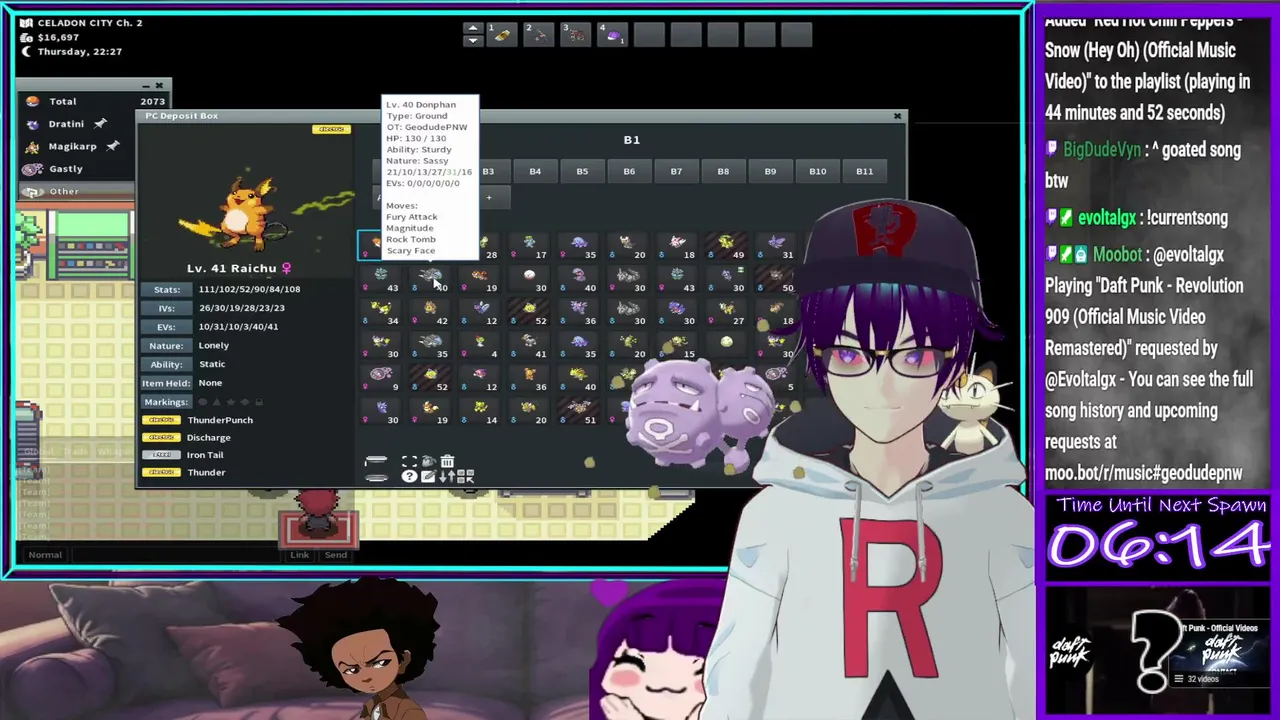Screen dimensions: 1280x720
Task: Select the level 9 Pokémon in box
Action: pyautogui.click(x=382, y=379)
